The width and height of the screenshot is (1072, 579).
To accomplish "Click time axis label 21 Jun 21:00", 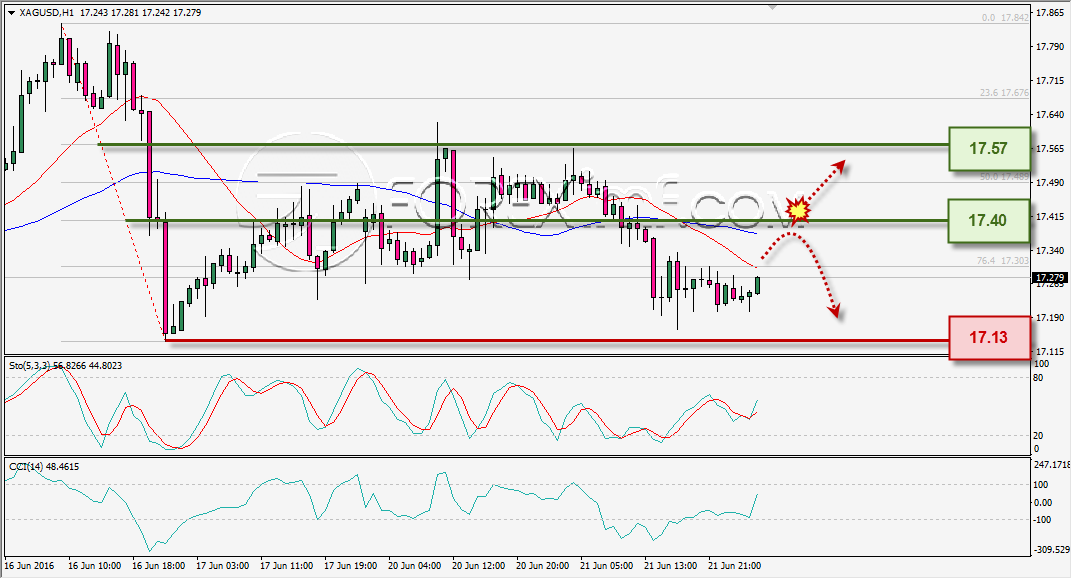I will tap(734, 566).
